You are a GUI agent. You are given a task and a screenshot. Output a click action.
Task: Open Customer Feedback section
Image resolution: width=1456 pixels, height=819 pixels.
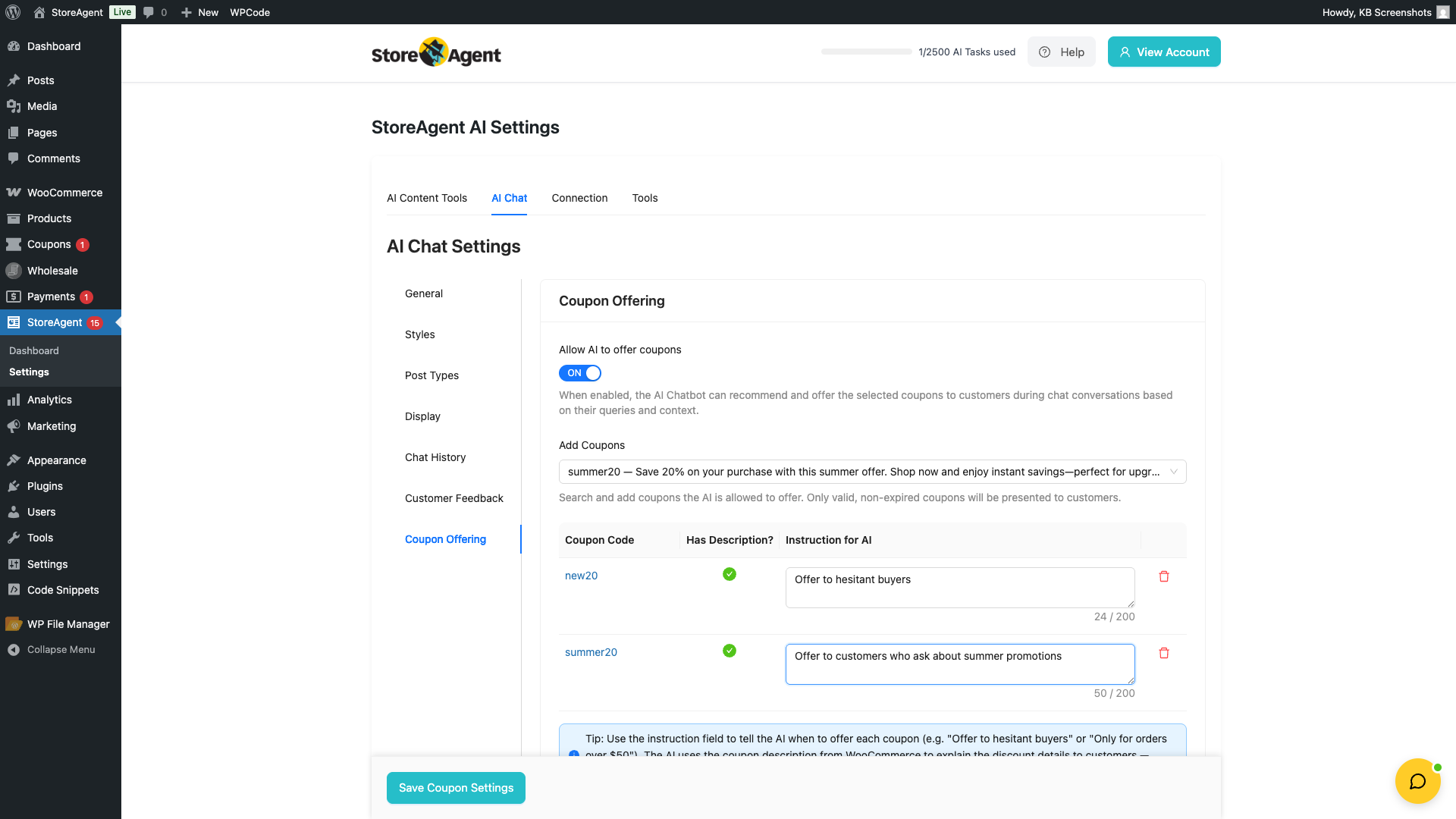point(454,498)
